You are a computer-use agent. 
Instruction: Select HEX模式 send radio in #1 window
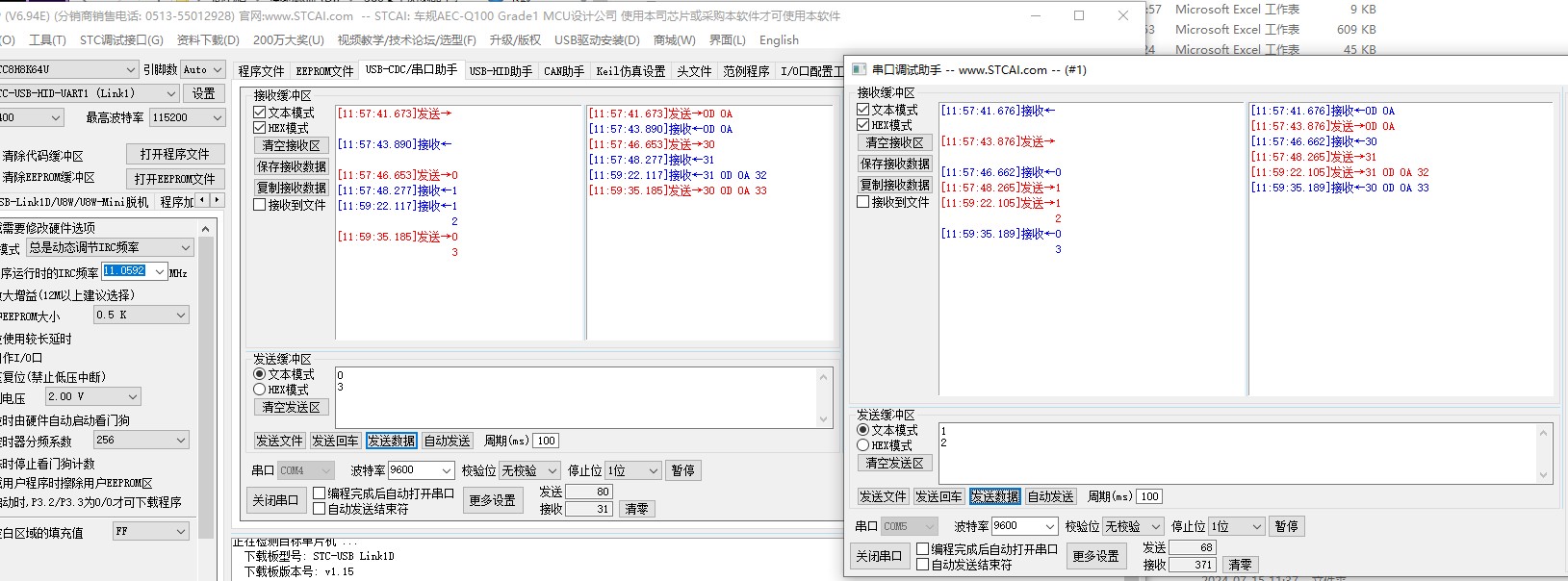tap(863, 445)
